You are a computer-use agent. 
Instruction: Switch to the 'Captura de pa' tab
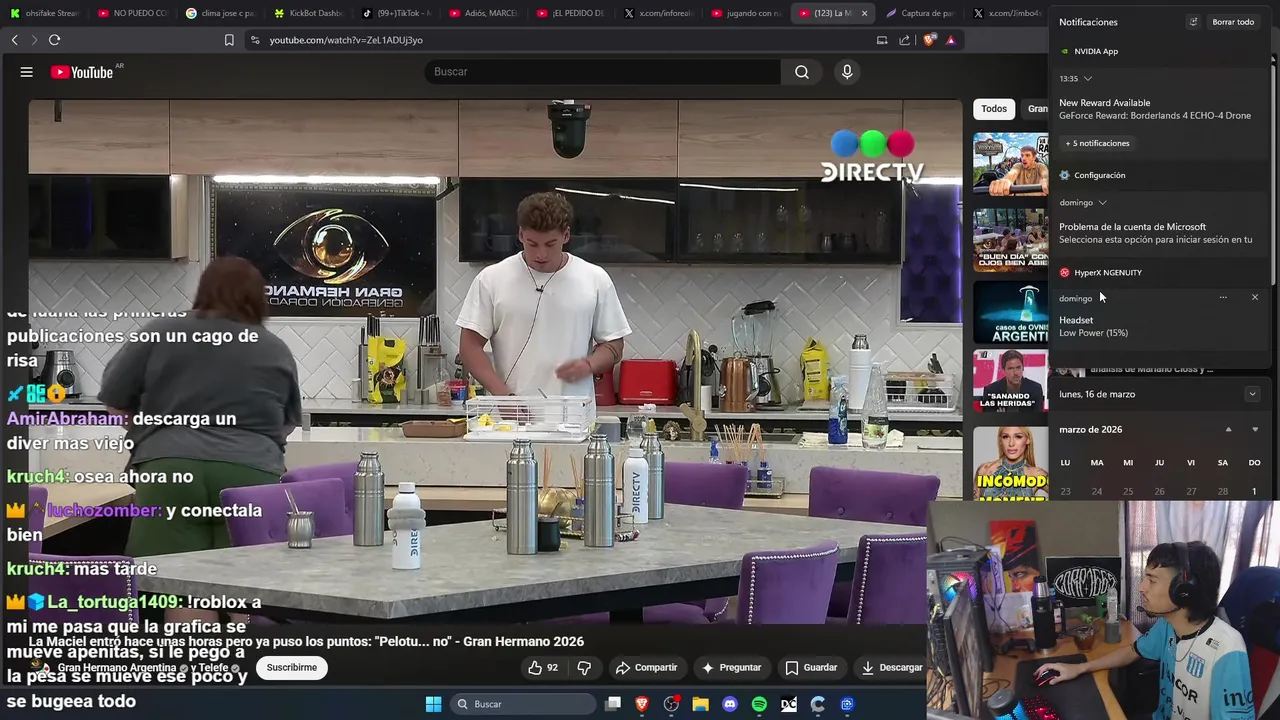coord(920,13)
